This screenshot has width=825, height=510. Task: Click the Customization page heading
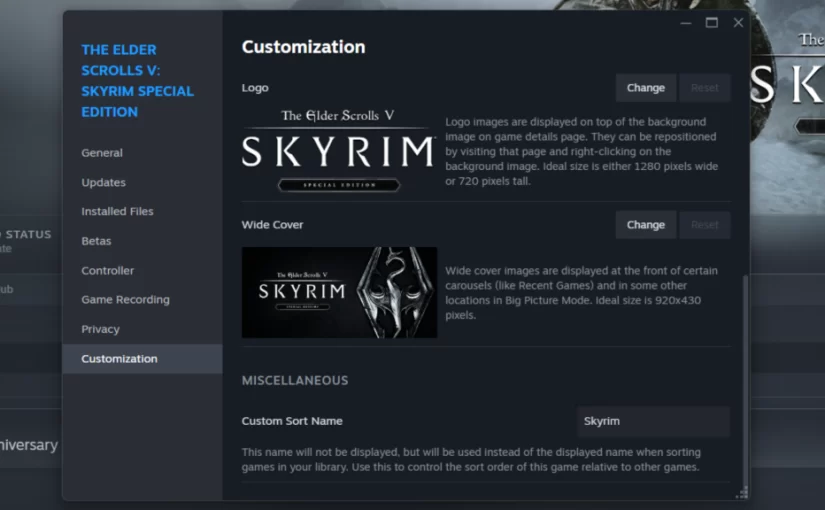304,47
